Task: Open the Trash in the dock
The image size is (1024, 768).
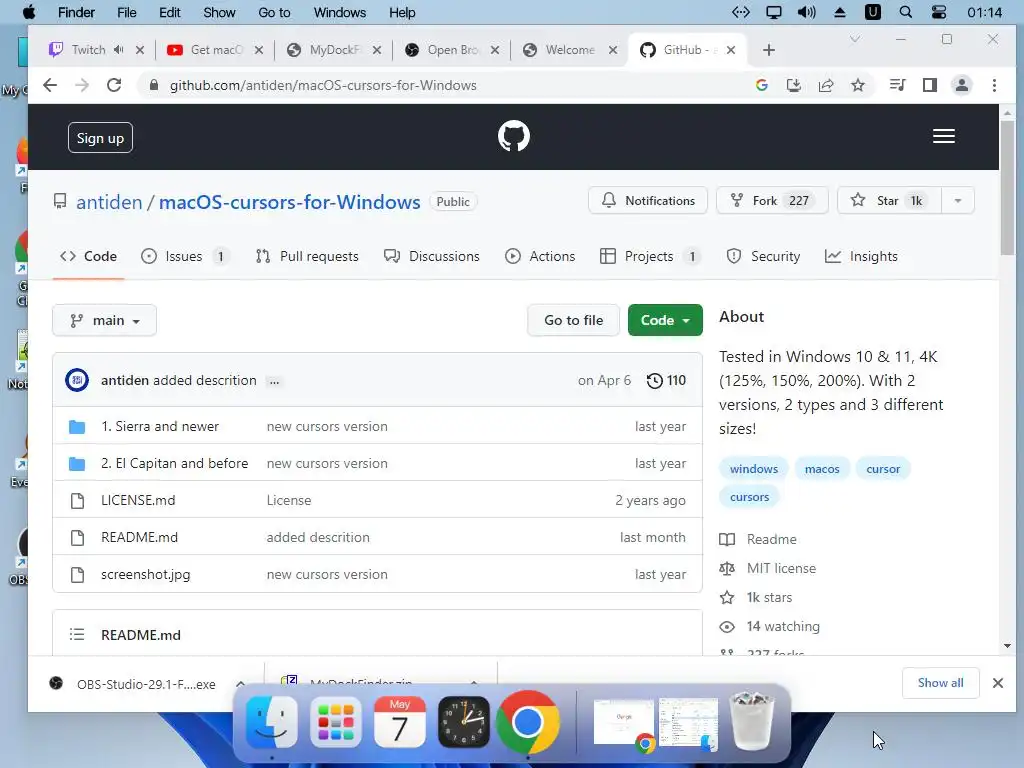Action: 752,721
